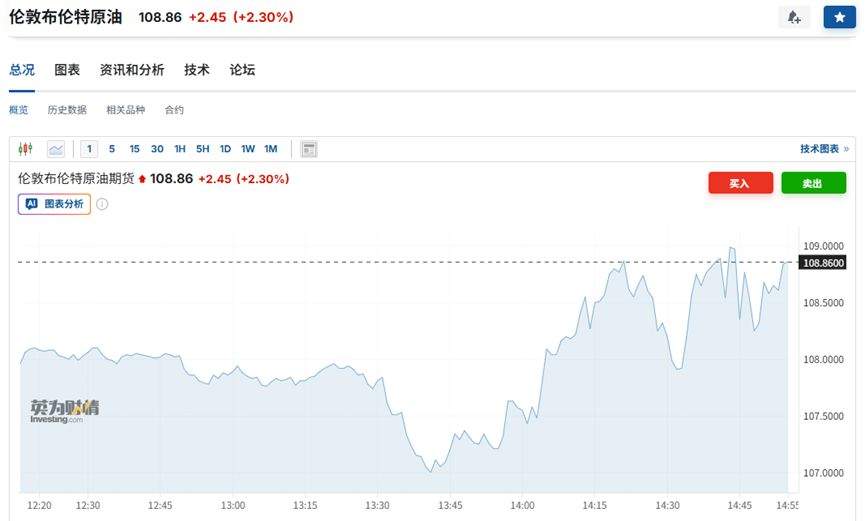Select the 5H timeframe
Screen dimensions: 865x521
pos(202,149)
